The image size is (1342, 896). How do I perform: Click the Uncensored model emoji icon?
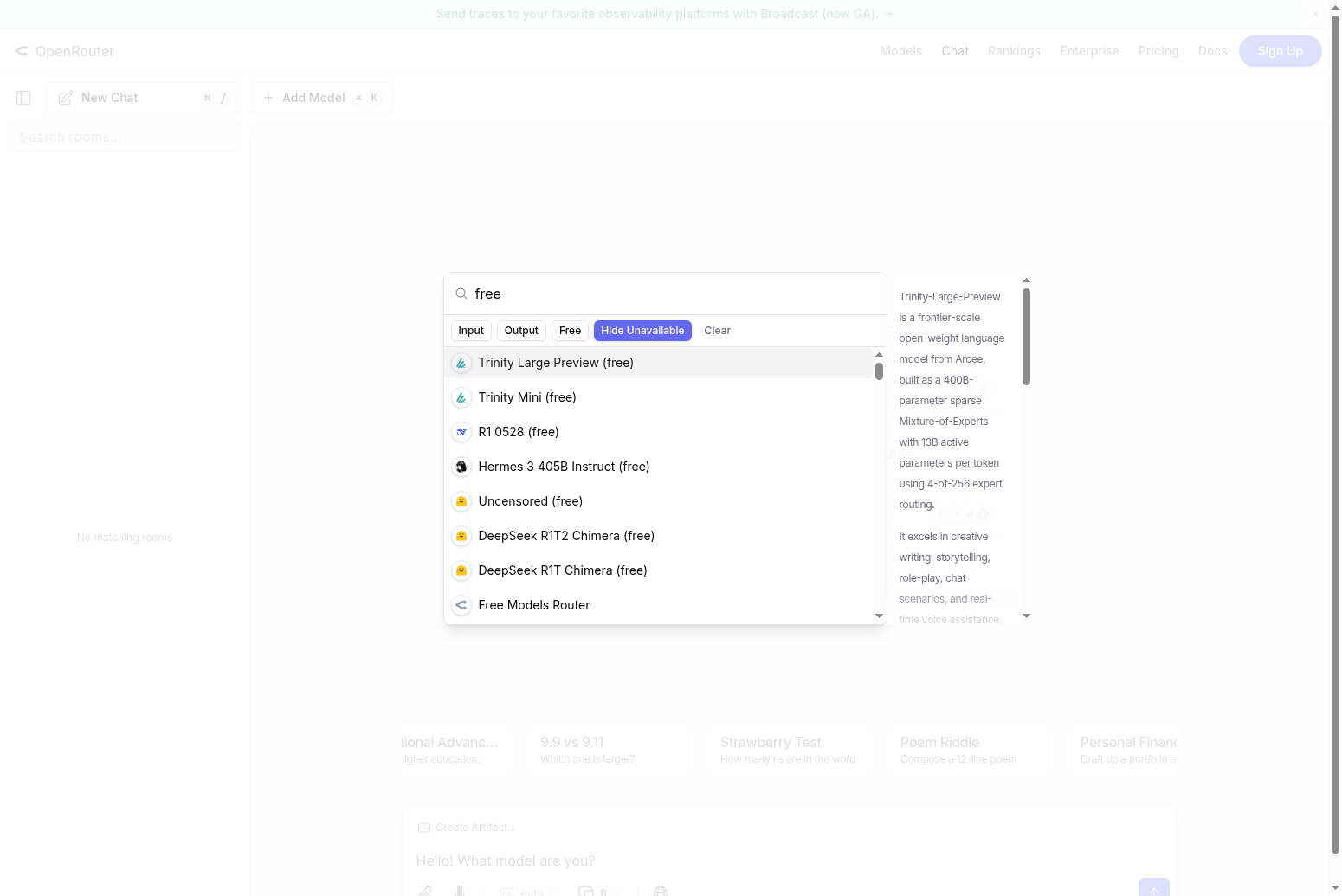point(461,501)
